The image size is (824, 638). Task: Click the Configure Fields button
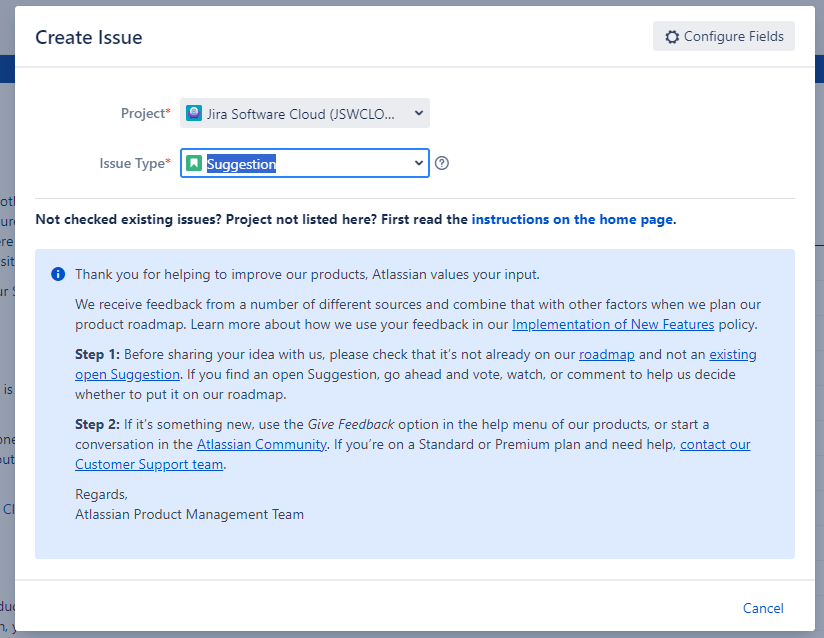(724, 36)
